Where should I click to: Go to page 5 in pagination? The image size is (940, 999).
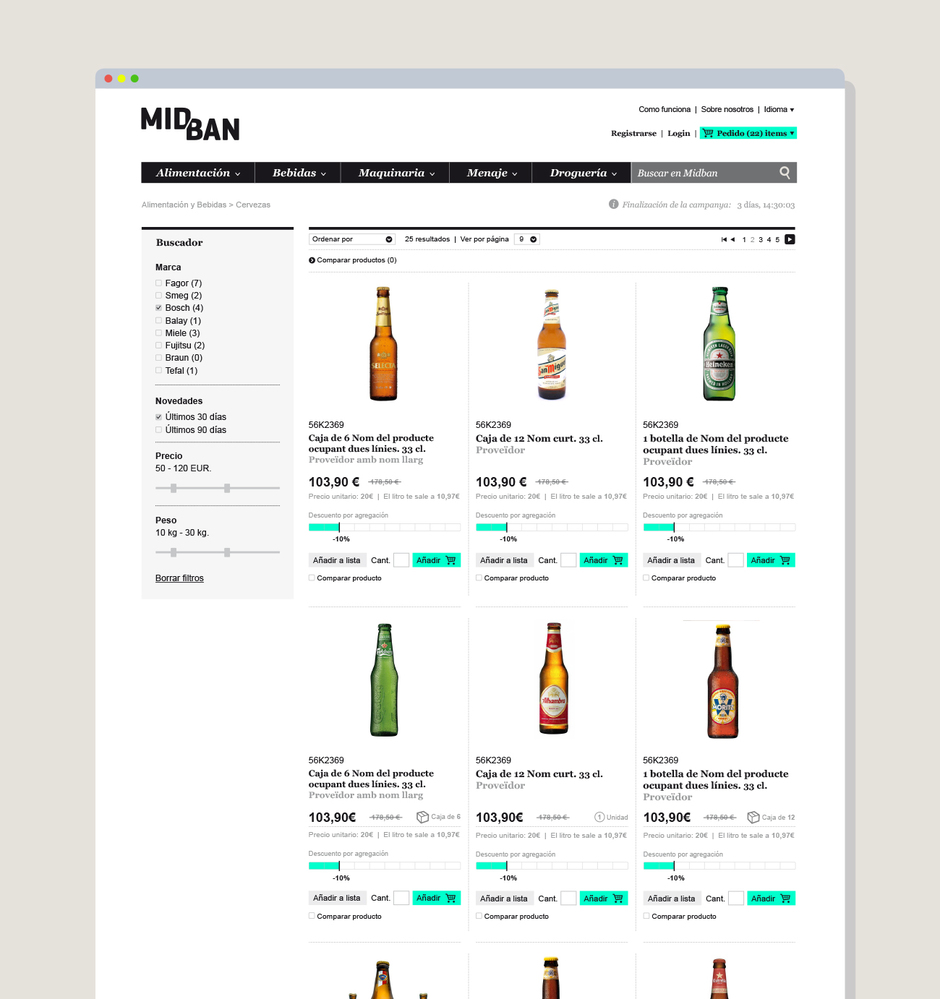(x=777, y=240)
